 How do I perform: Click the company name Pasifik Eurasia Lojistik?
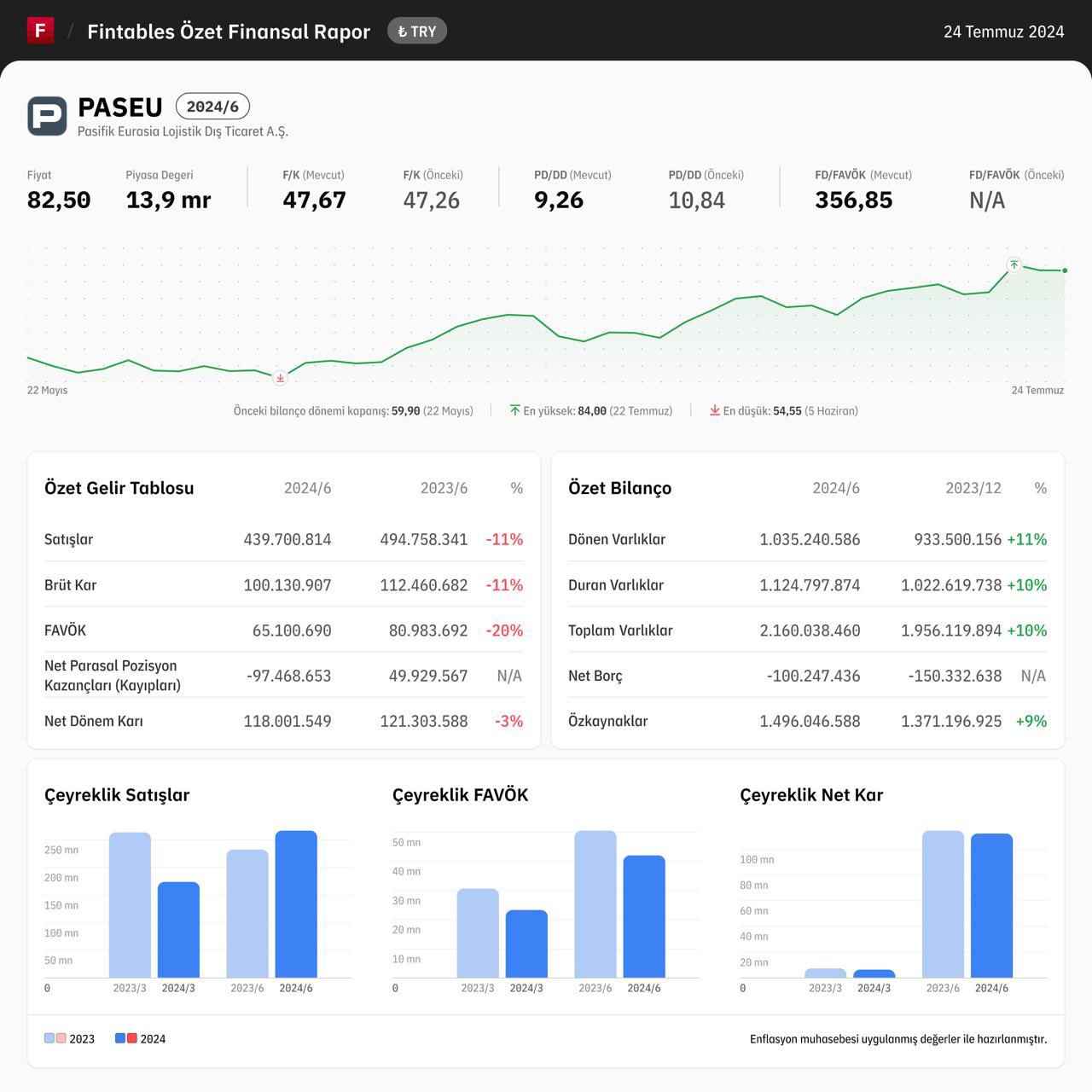[x=183, y=131]
